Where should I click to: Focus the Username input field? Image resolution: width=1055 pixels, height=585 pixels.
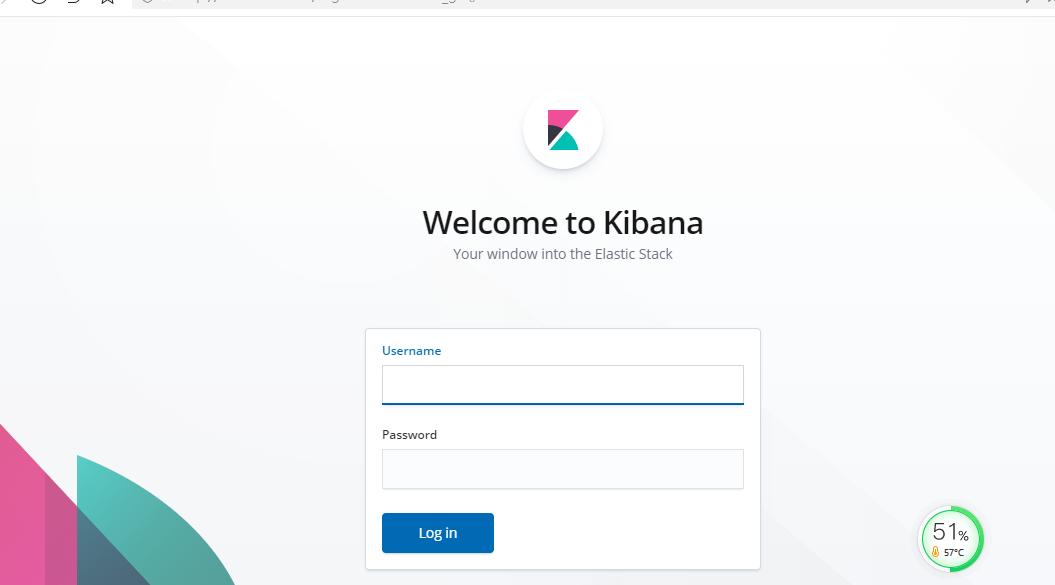click(x=562, y=384)
